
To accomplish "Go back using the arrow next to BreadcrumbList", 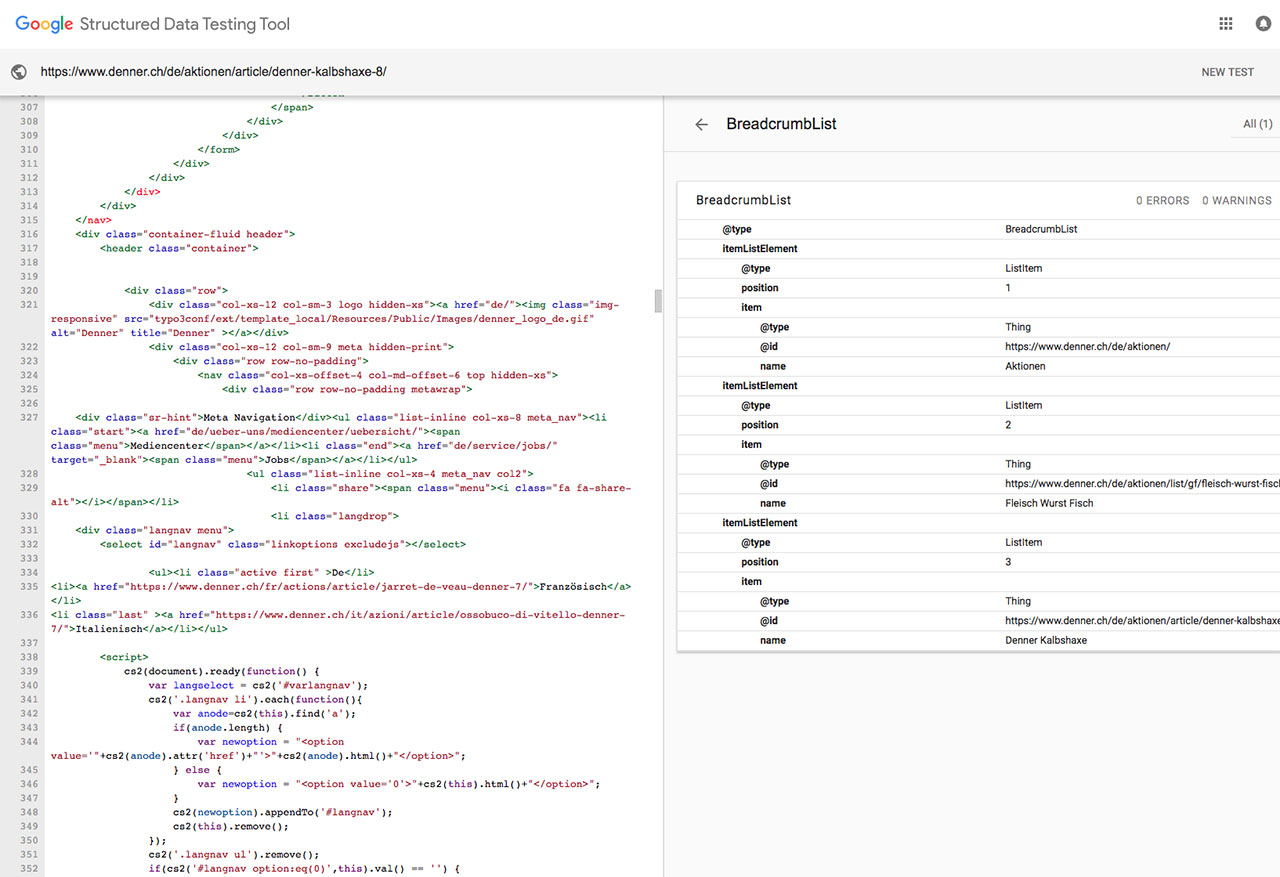I will coord(702,125).
